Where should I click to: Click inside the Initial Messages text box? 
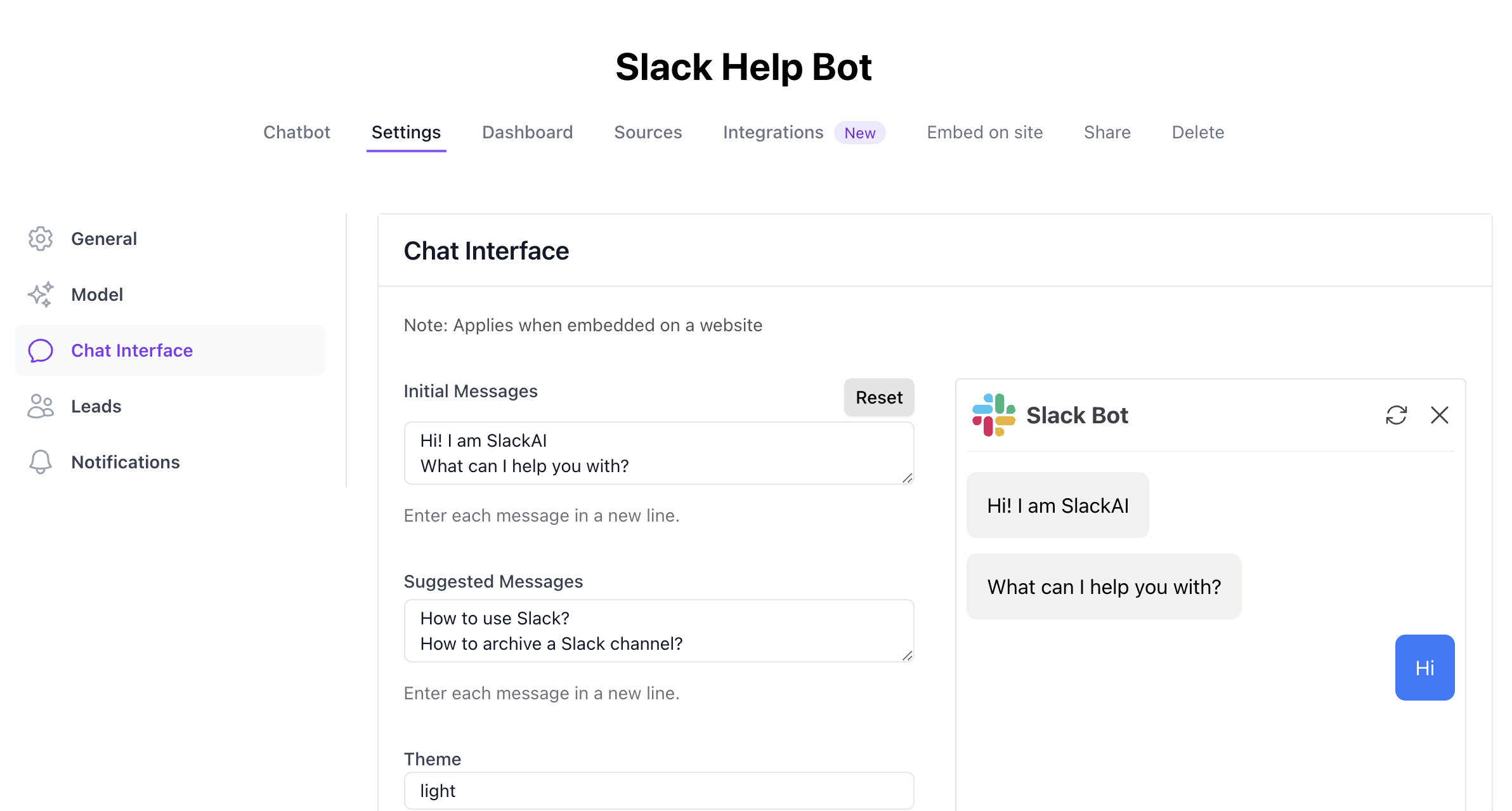(x=658, y=453)
